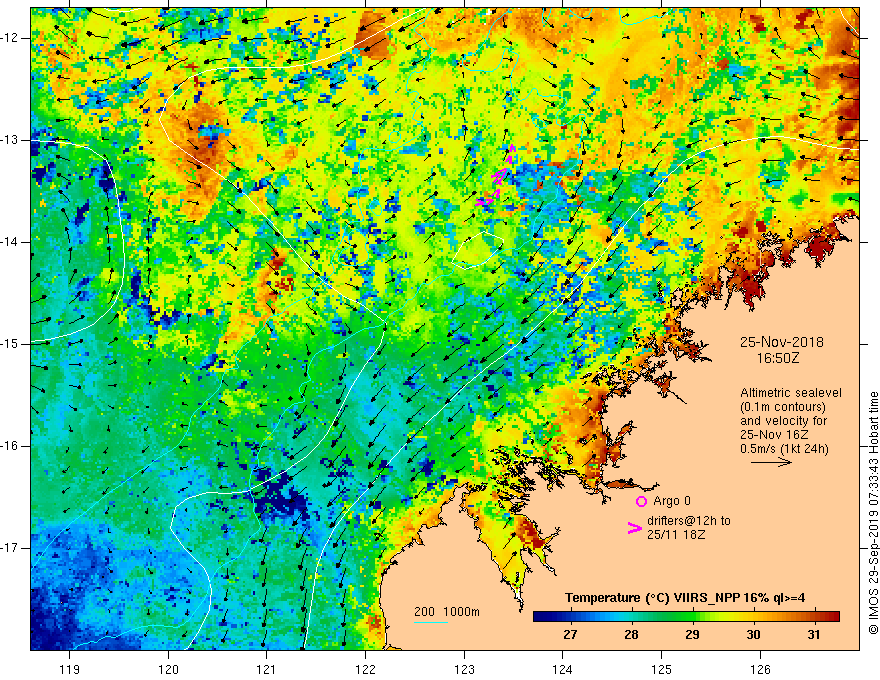Click the latitude axis label '-12'
The width and height of the screenshot is (880, 680).
10,38
